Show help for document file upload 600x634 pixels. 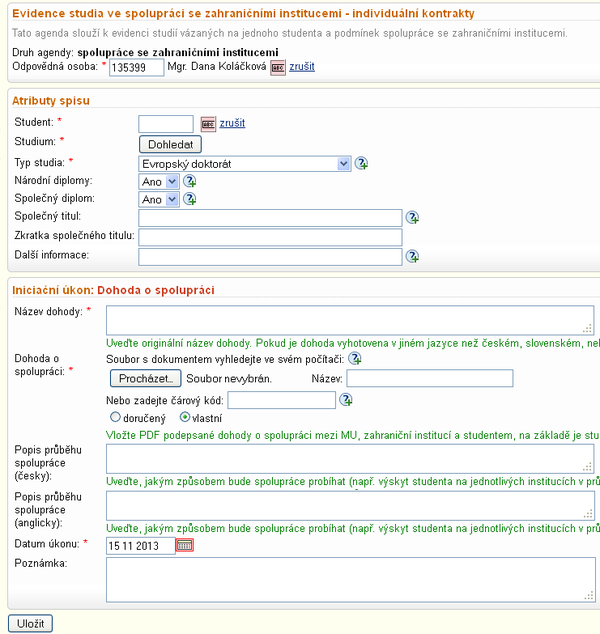coord(355,359)
